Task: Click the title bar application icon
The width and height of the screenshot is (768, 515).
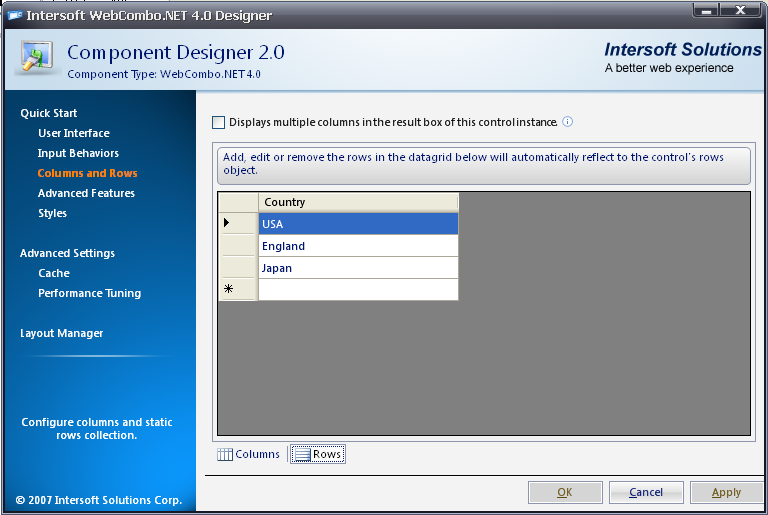Action: coord(14,15)
